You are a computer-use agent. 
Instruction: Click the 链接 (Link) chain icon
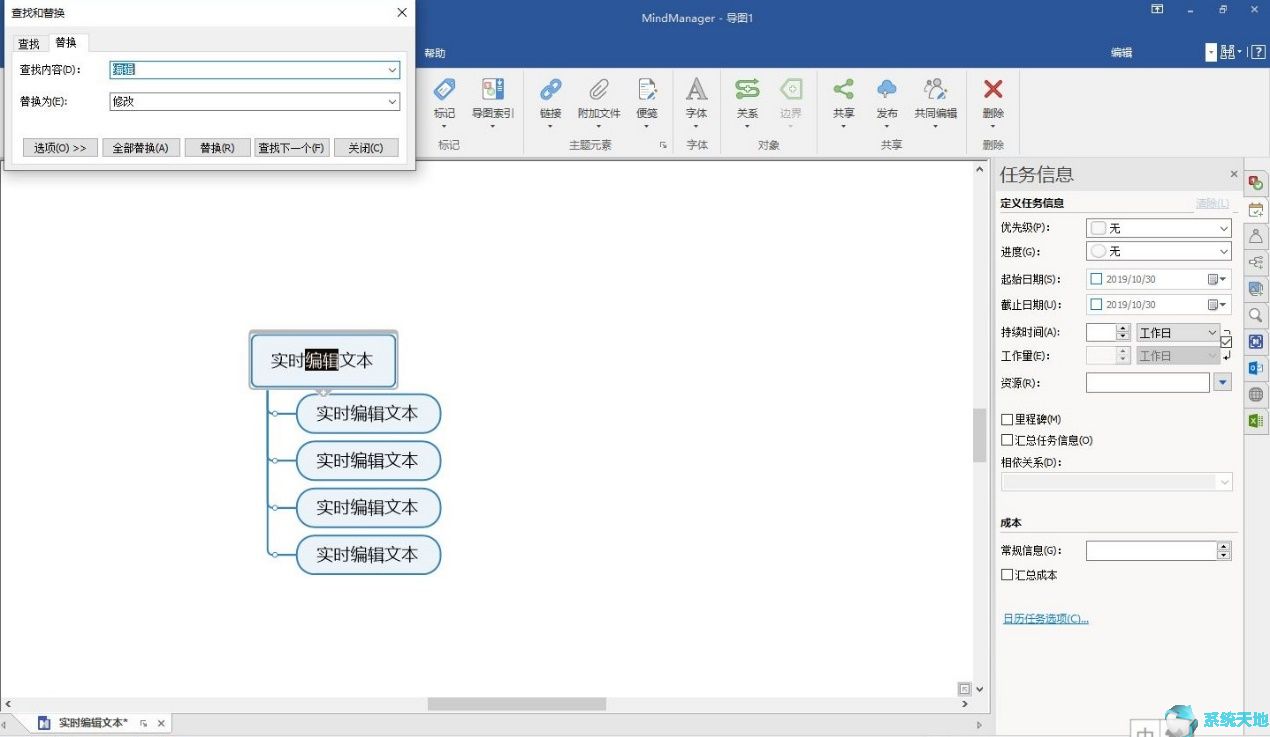[551, 90]
